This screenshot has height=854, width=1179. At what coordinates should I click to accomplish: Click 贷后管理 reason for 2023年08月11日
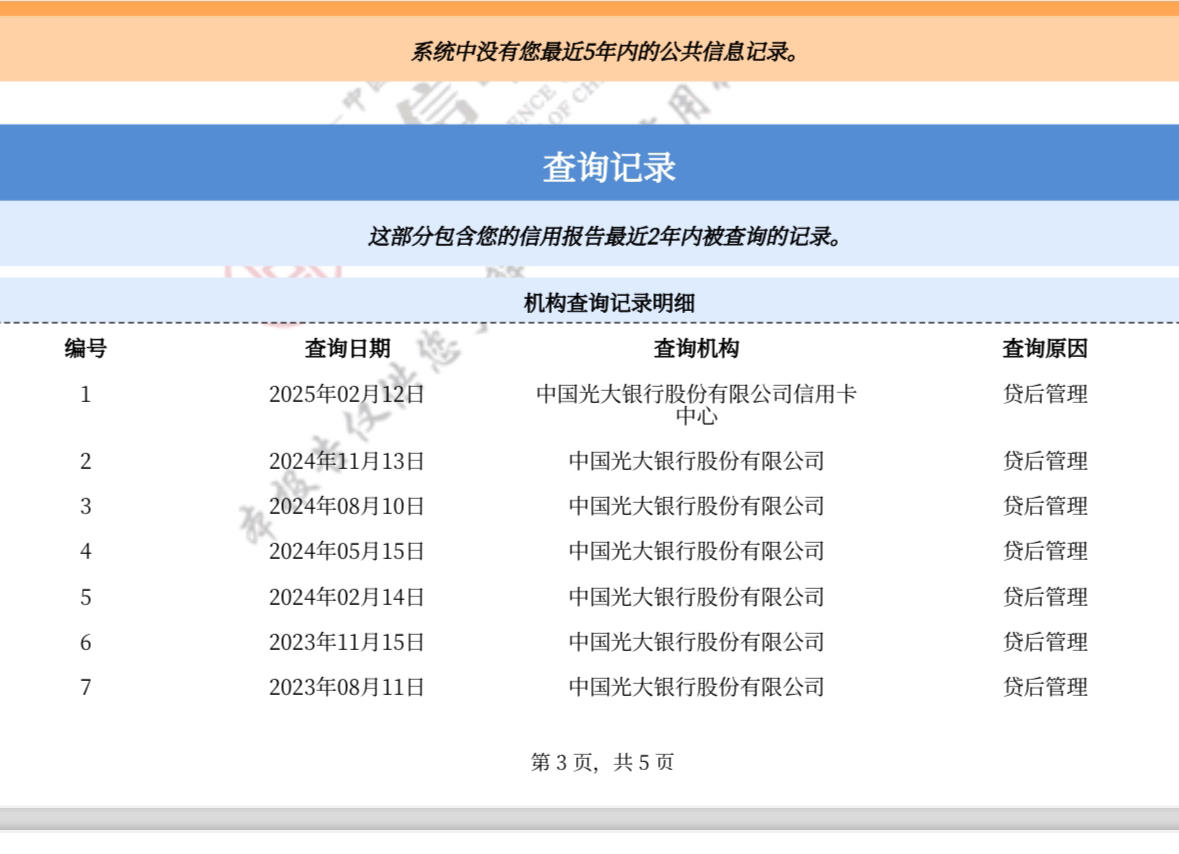(x=1045, y=688)
